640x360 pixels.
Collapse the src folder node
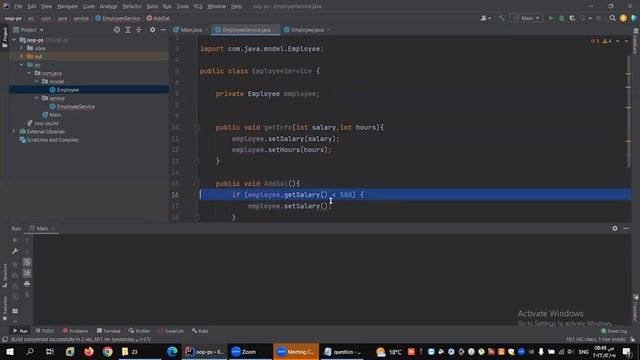coord(22,65)
